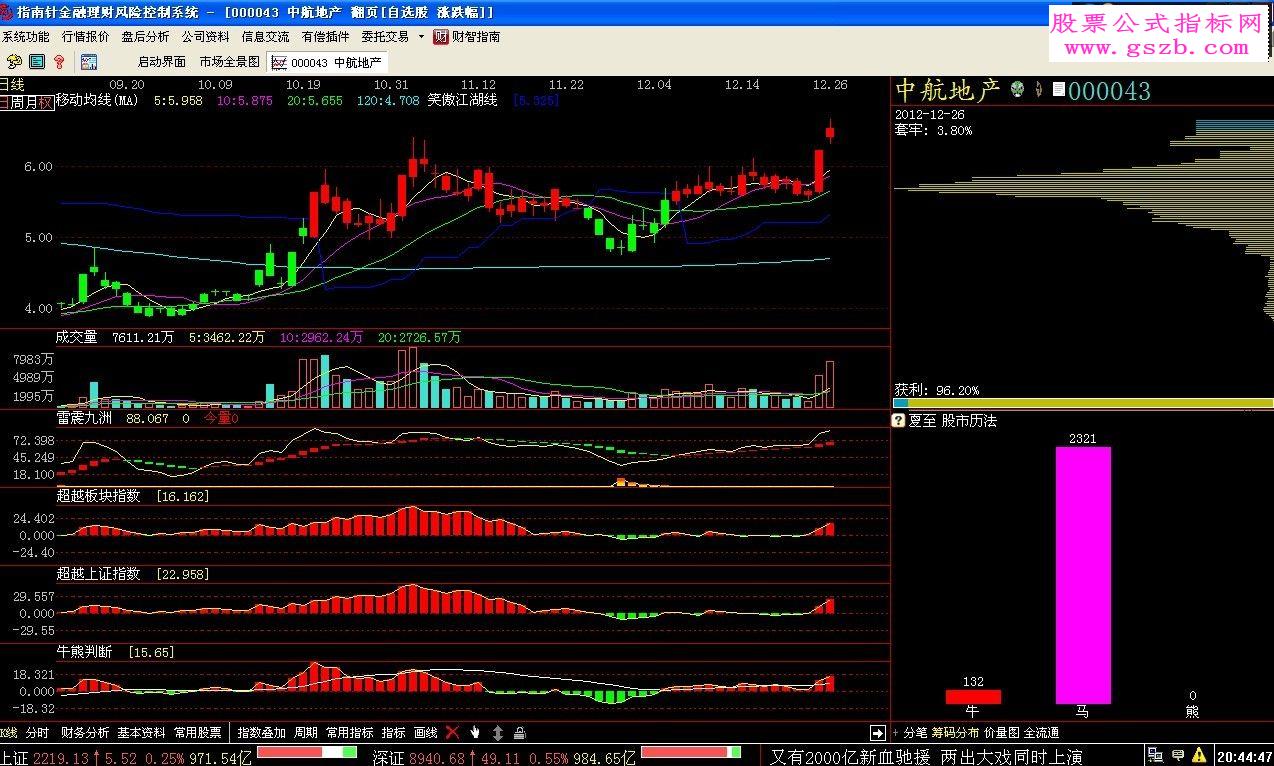This screenshot has width=1274, height=766.
Task: Click the teal window toolbar icon
Action: pos(36,62)
